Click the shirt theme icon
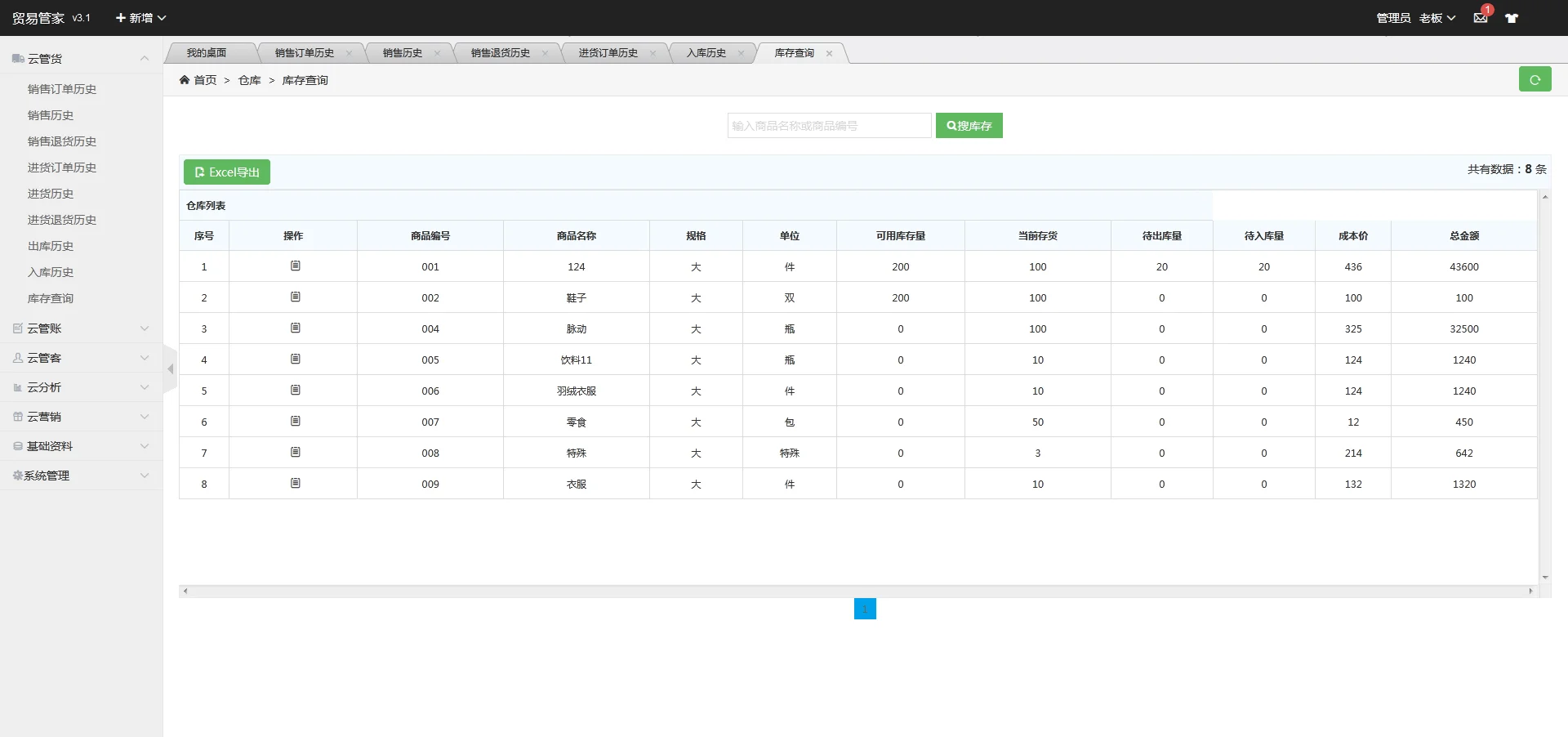Image resolution: width=1568 pixels, height=737 pixels. click(x=1512, y=18)
